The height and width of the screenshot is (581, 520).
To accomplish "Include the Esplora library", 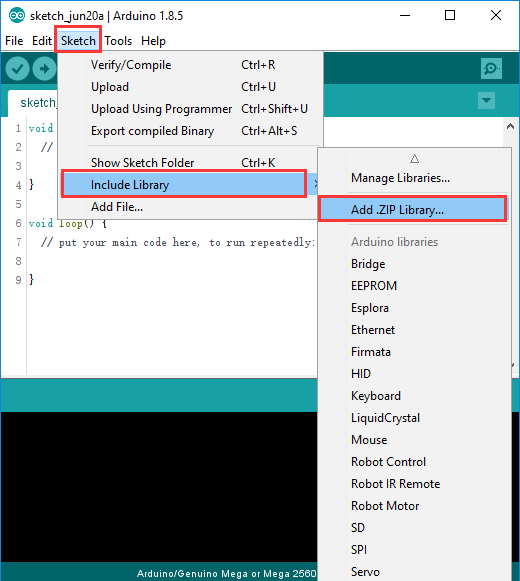I will (414, 308).
